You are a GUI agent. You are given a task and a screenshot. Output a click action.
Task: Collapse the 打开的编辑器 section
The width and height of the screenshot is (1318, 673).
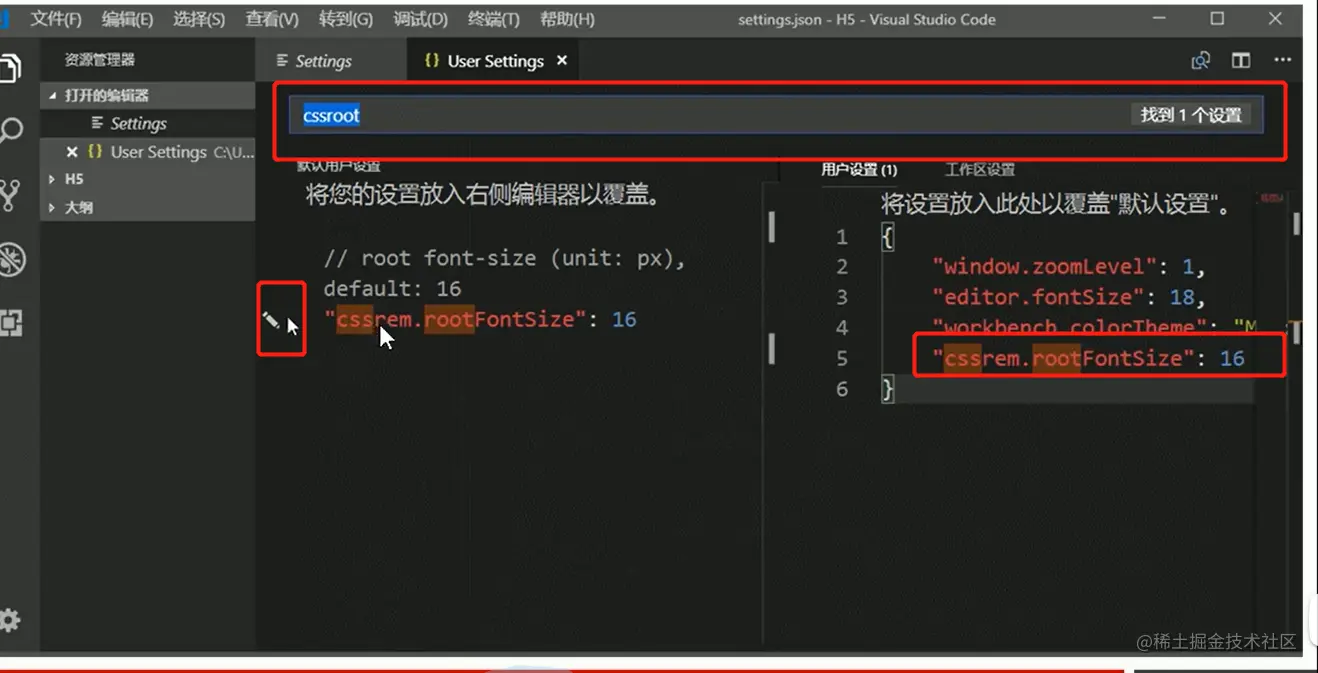coord(147,95)
